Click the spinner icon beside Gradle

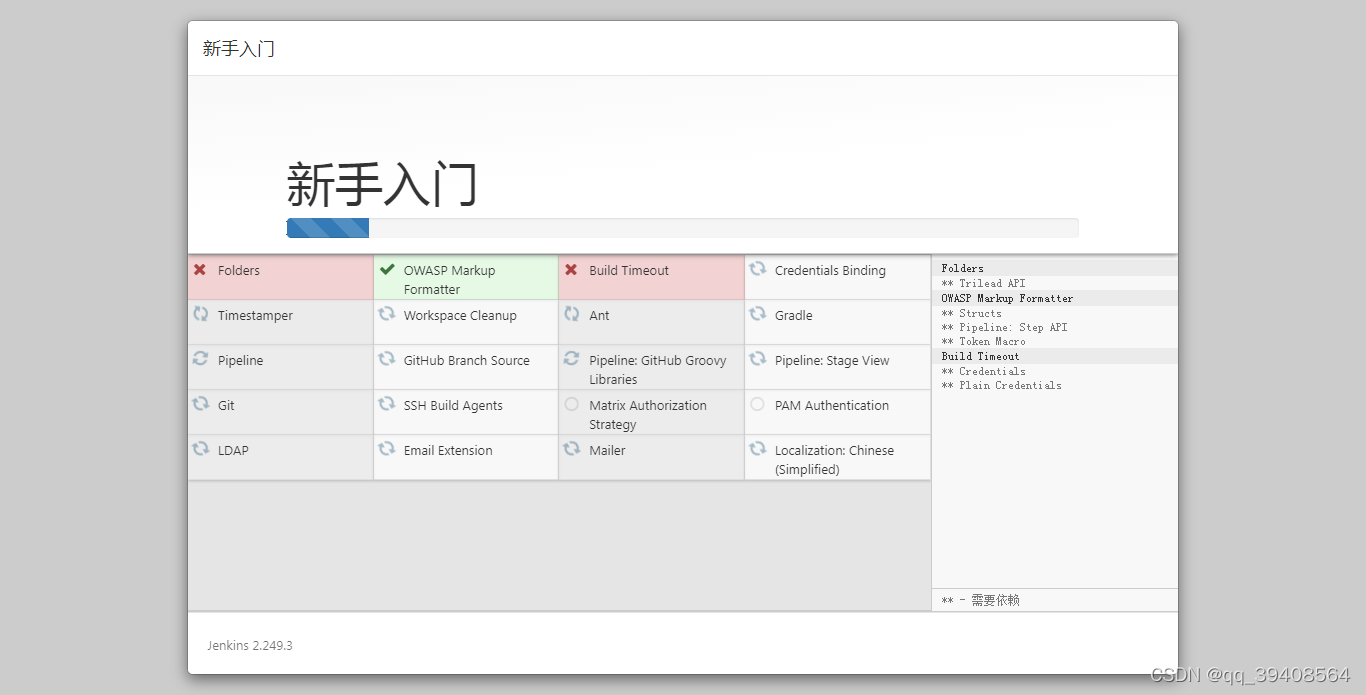pos(757,314)
